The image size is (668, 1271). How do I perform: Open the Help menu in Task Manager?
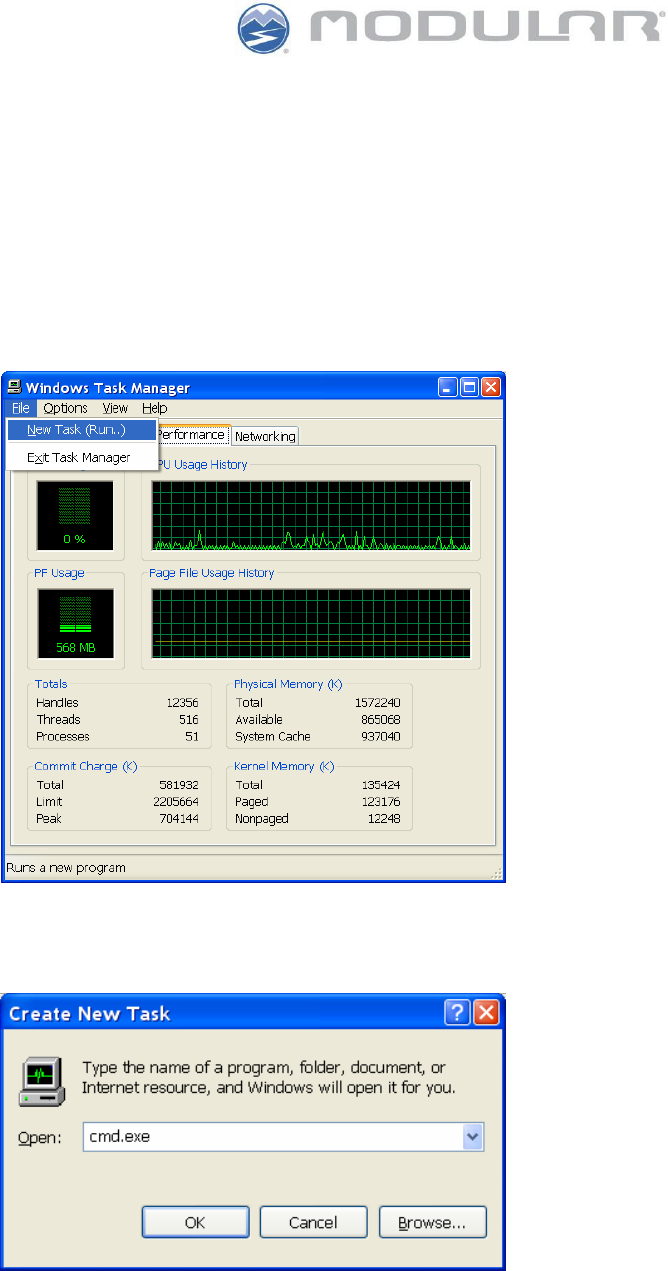click(x=154, y=408)
